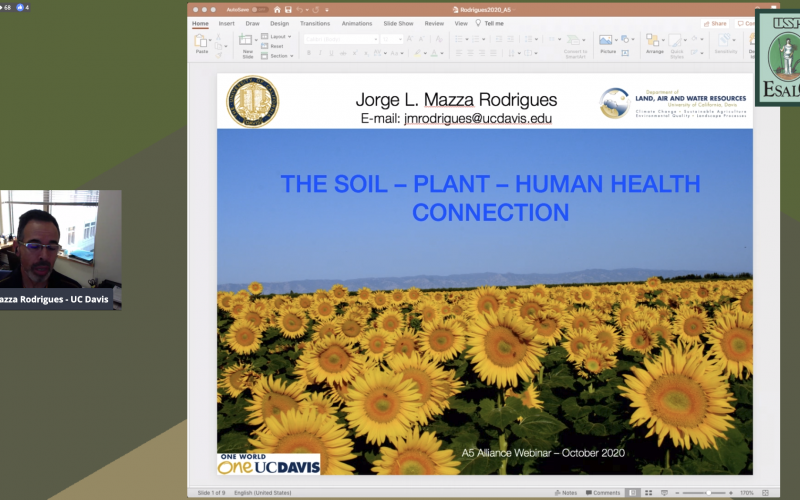Viewport: 800px width, 500px height.
Task: Insert a text box
Action: click(625, 53)
